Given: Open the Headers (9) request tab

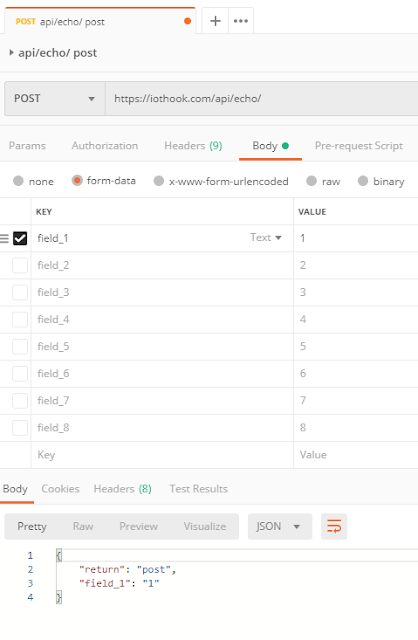Looking at the screenshot, I should (x=193, y=146).
